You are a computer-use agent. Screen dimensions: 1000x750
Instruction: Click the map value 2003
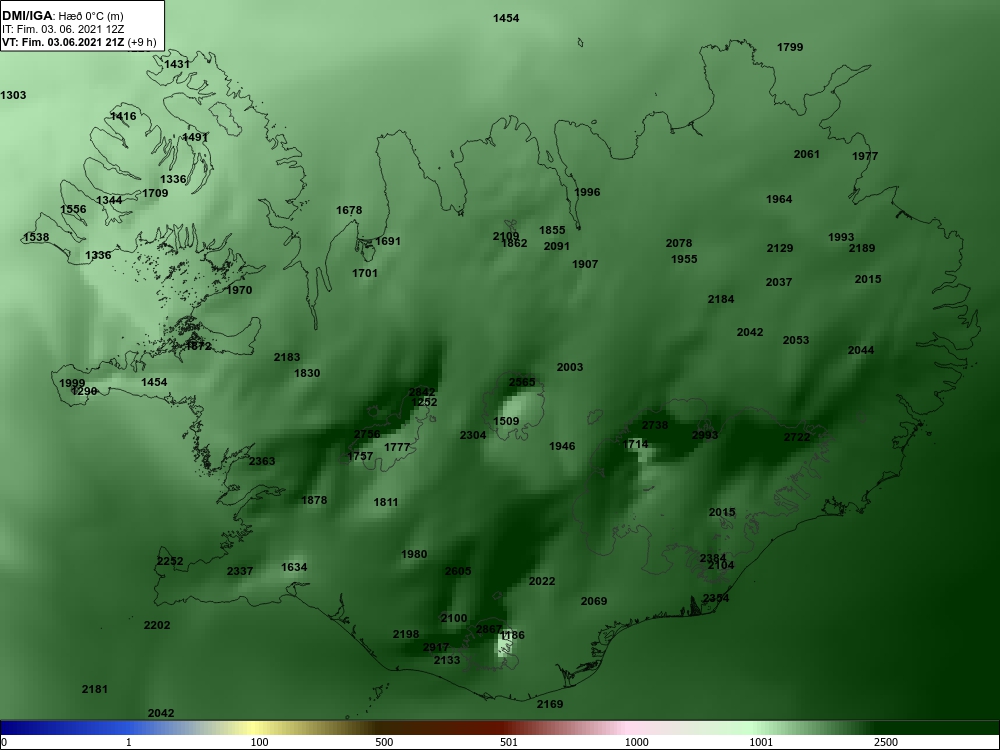tap(570, 367)
